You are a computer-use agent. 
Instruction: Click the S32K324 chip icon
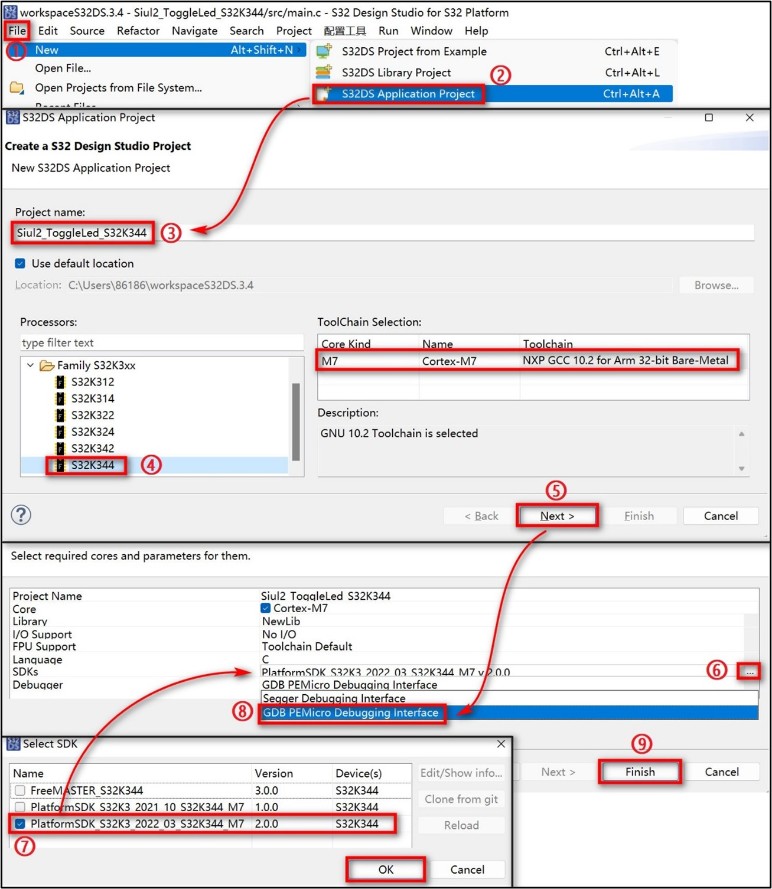pos(60,432)
